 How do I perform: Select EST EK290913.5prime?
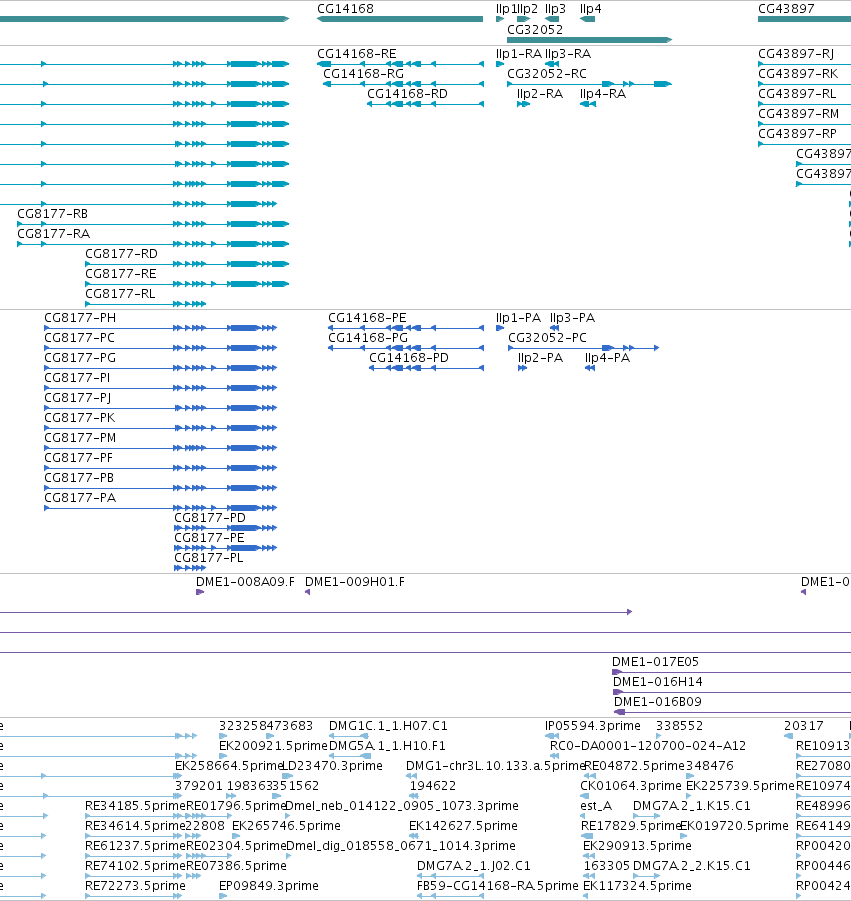637,846
